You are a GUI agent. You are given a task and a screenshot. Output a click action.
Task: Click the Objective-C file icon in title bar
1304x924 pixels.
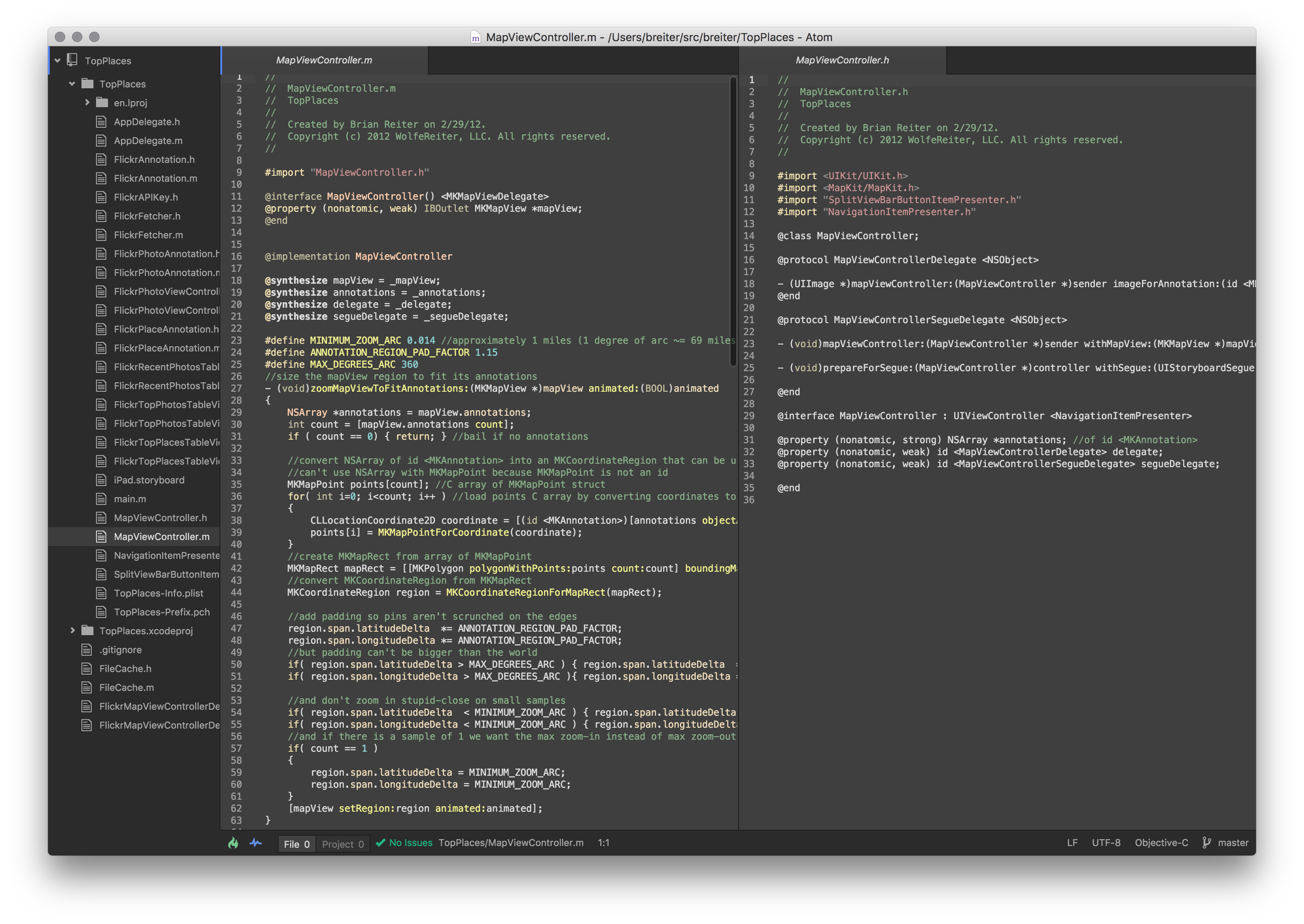point(476,38)
